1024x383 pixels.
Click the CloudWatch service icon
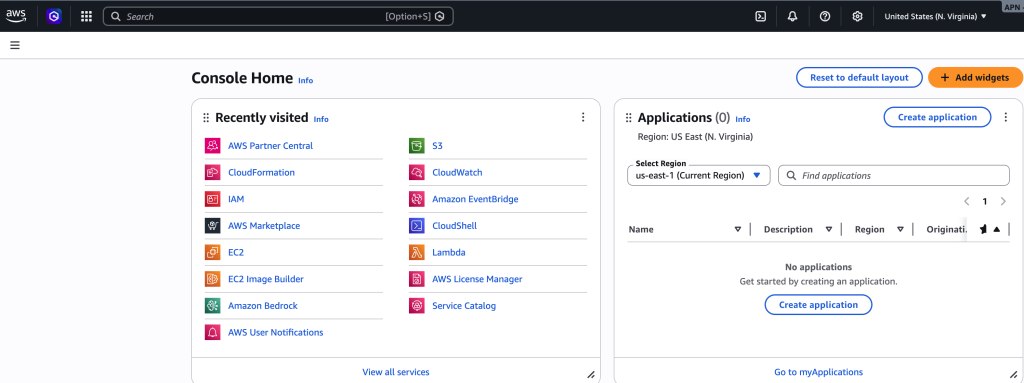pos(417,173)
